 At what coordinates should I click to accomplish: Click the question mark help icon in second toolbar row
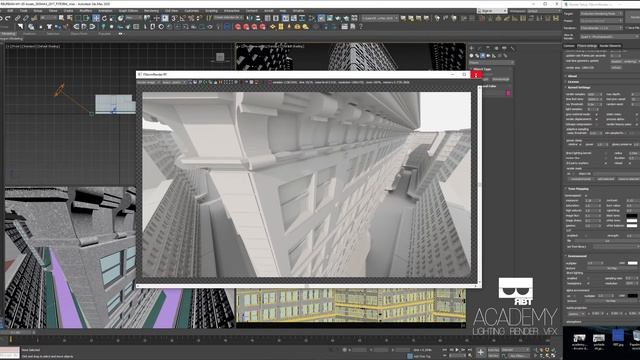pyautogui.click(x=361, y=27)
